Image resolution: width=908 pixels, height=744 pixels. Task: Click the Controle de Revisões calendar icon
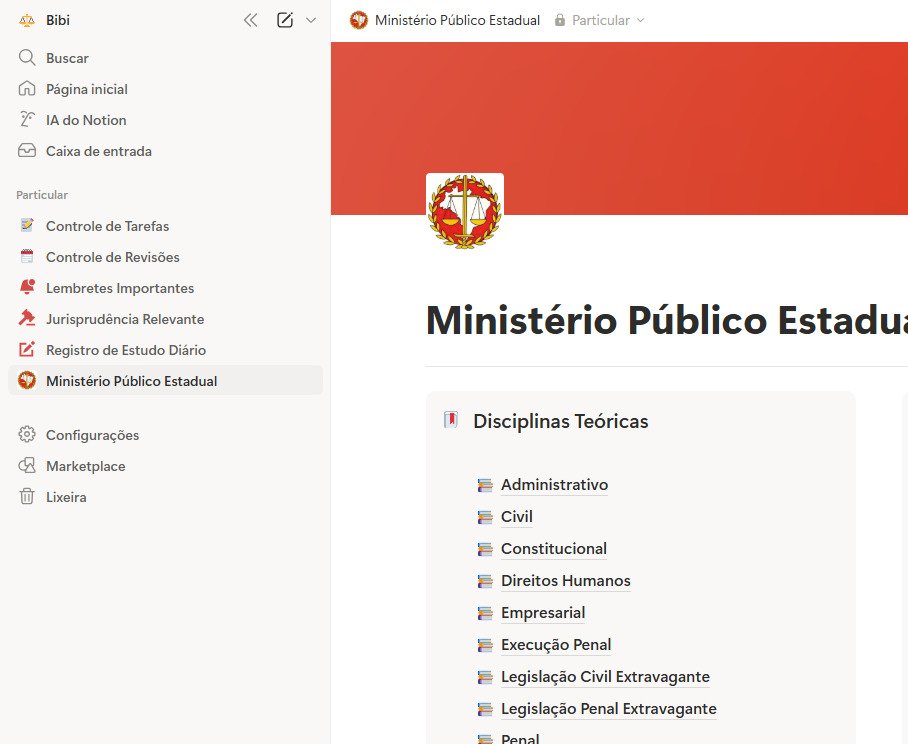[x=26, y=257]
